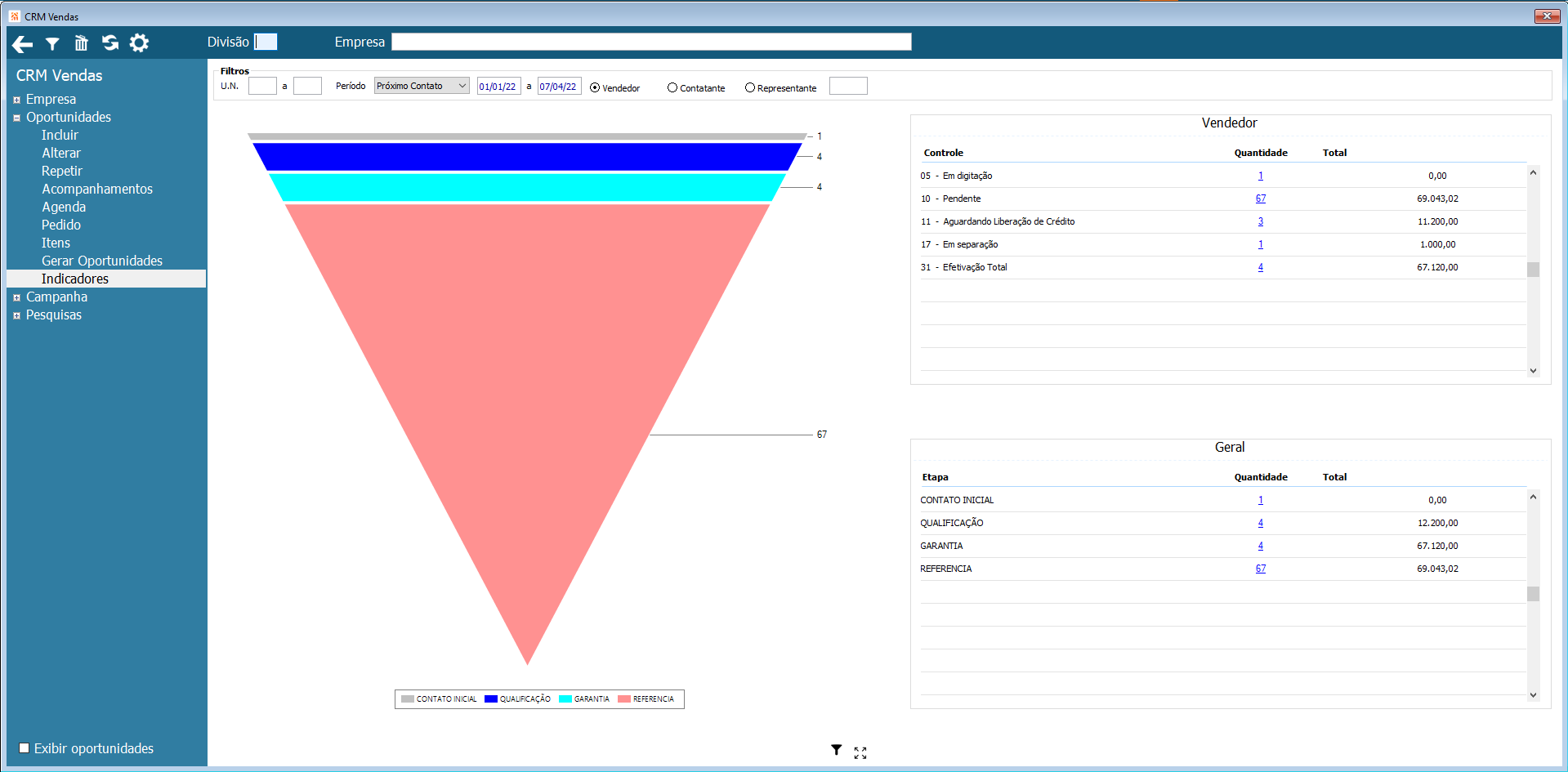This screenshot has height=772, width=1568.
Task: Open Acompanhamentos in the sidebar
Action: [97, 189]
